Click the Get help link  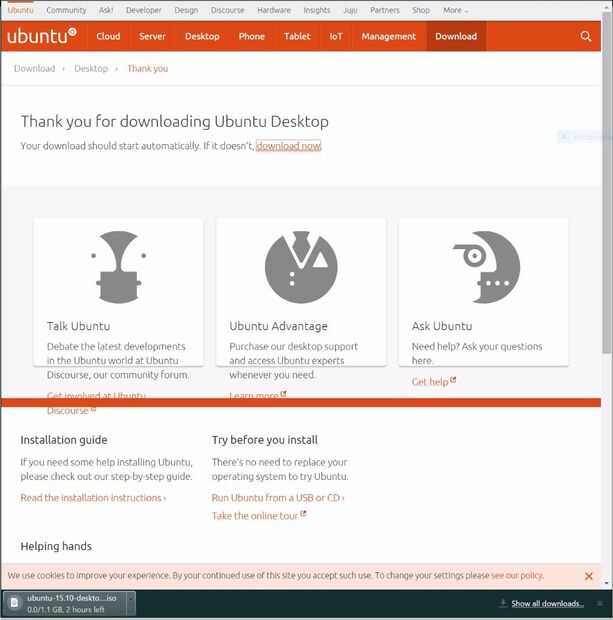433,382
